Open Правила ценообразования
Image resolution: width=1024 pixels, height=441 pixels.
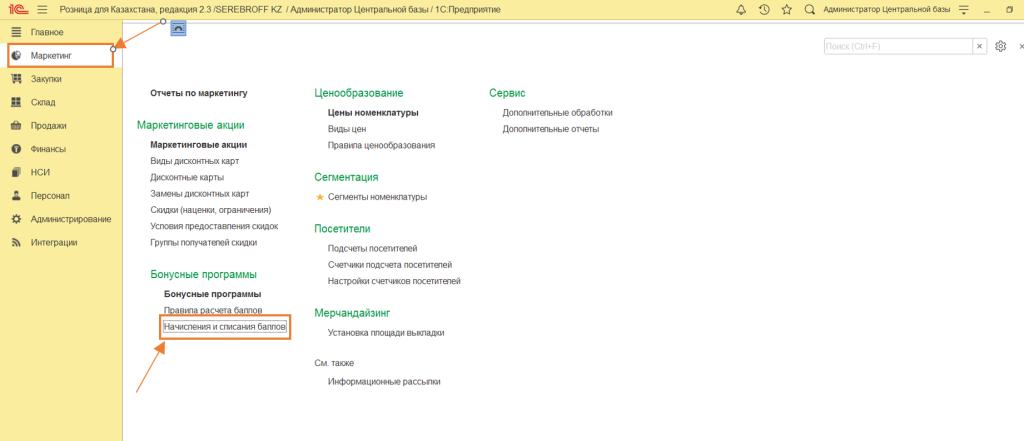tap(381, 145)
